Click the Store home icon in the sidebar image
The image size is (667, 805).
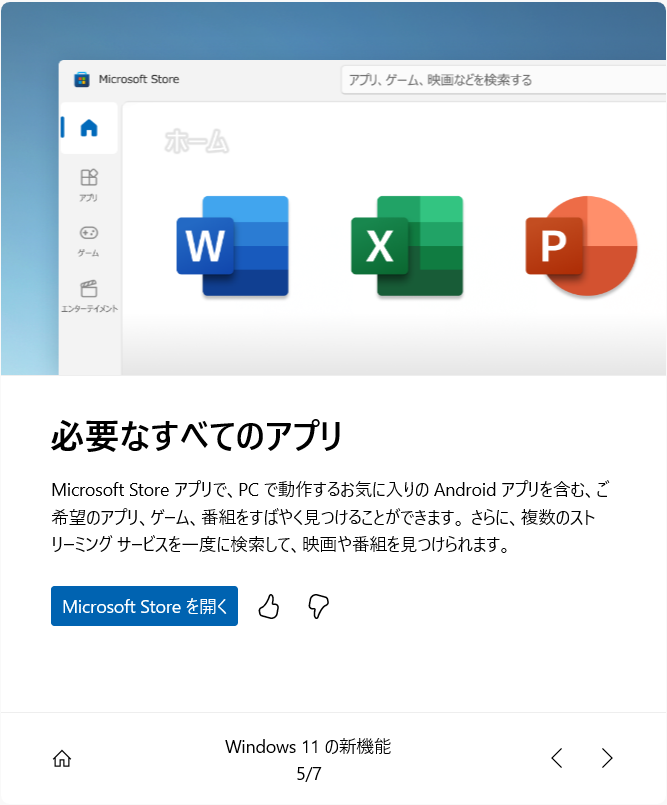pos(89,127)
